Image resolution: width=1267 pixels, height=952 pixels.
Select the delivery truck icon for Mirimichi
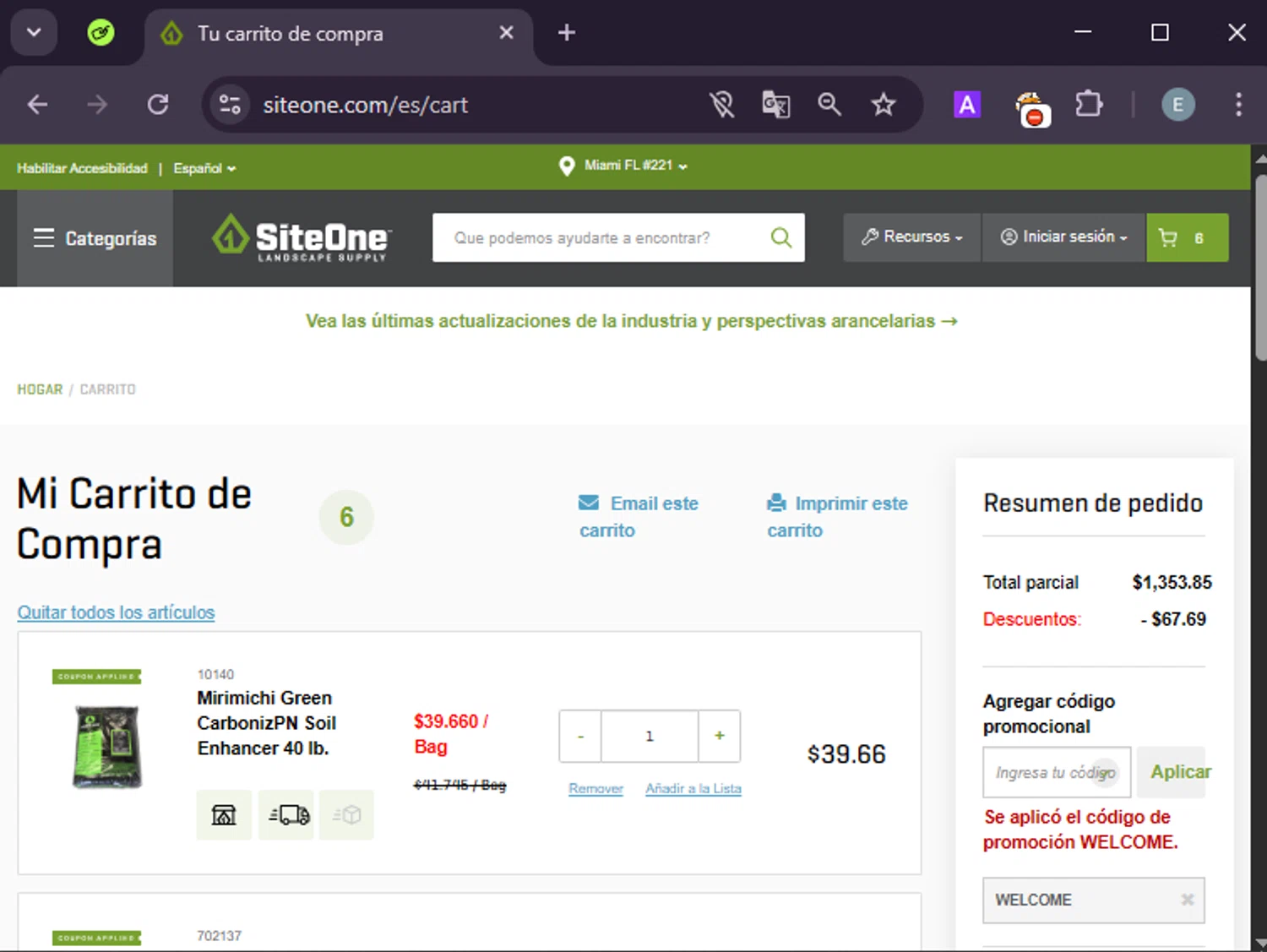[x=286, y=814]
